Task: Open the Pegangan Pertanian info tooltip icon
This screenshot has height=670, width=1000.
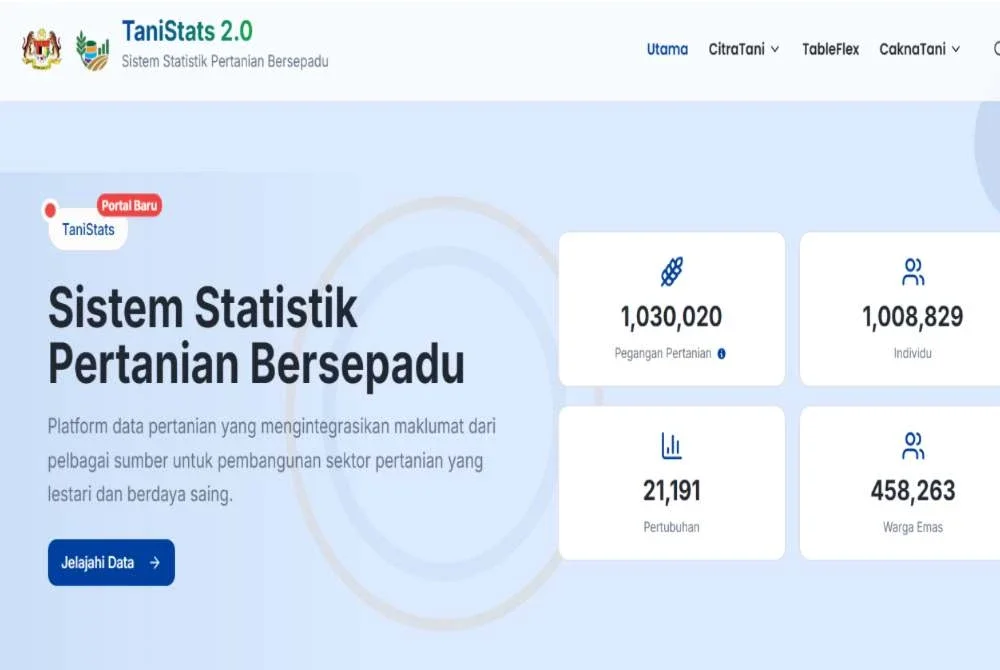Action: (x=720, y=353)
